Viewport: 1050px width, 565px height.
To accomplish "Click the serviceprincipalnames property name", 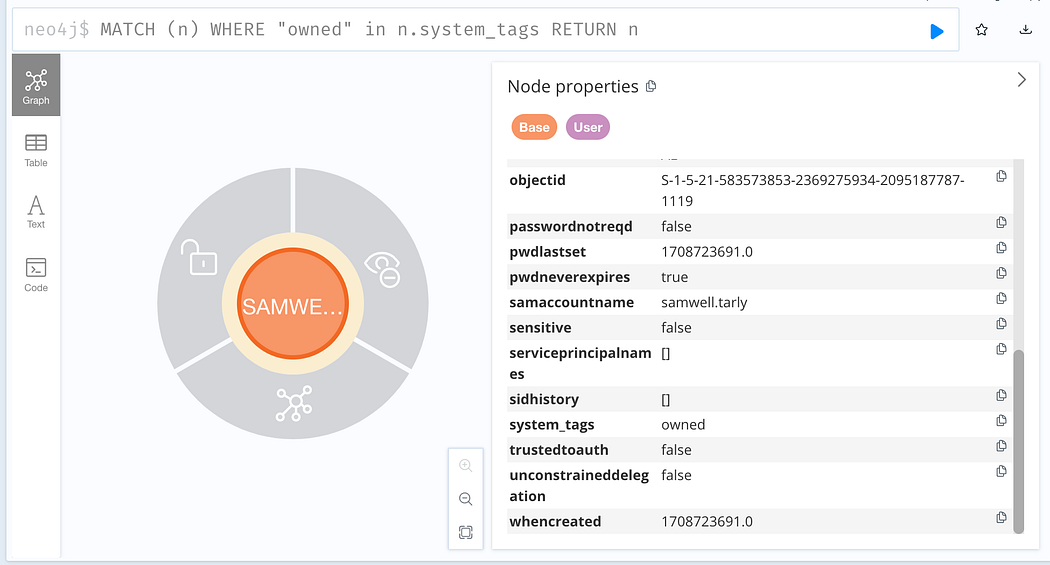I will click(x=580, y=363).
